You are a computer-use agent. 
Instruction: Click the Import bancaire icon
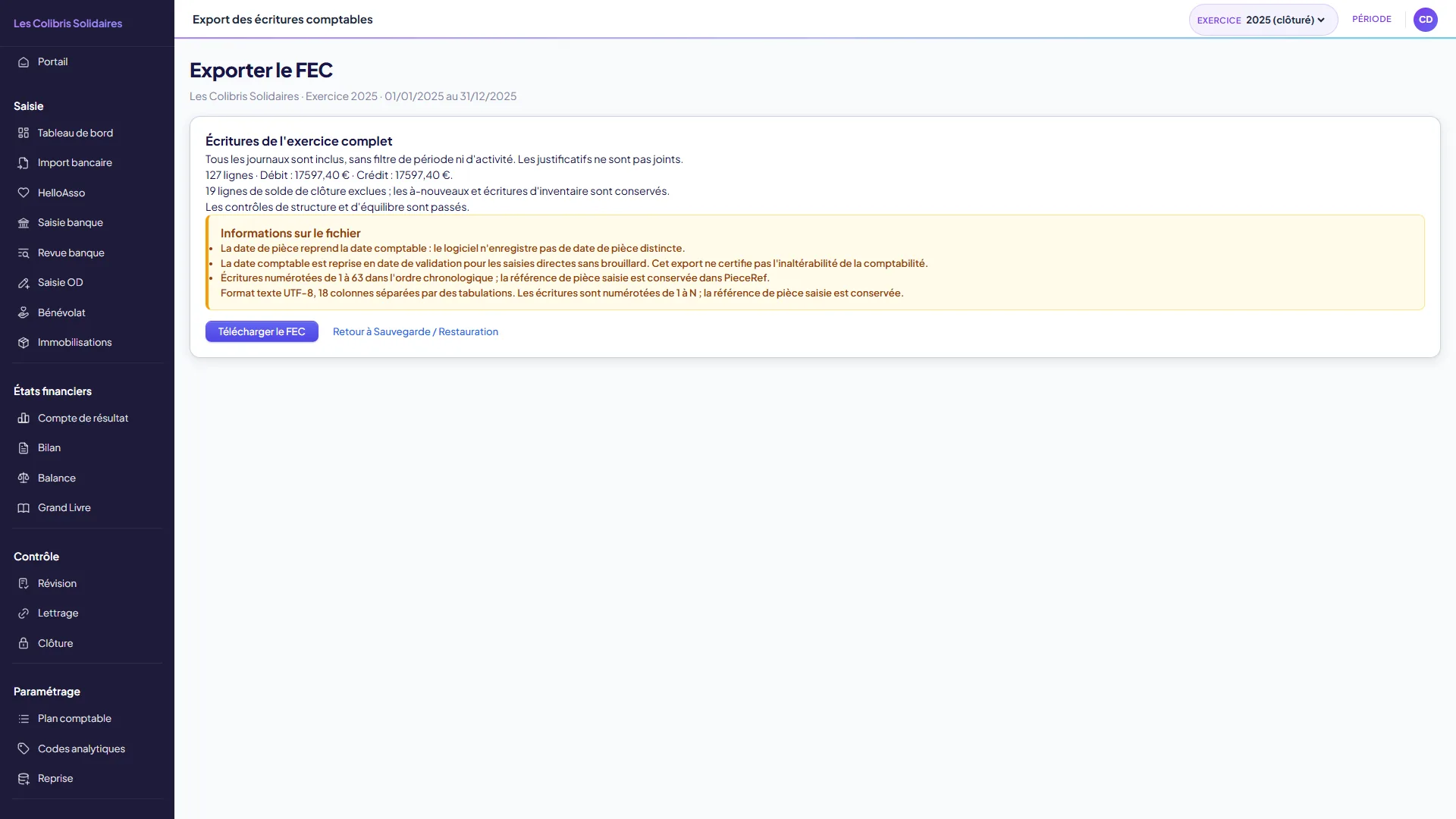point(24,163)
